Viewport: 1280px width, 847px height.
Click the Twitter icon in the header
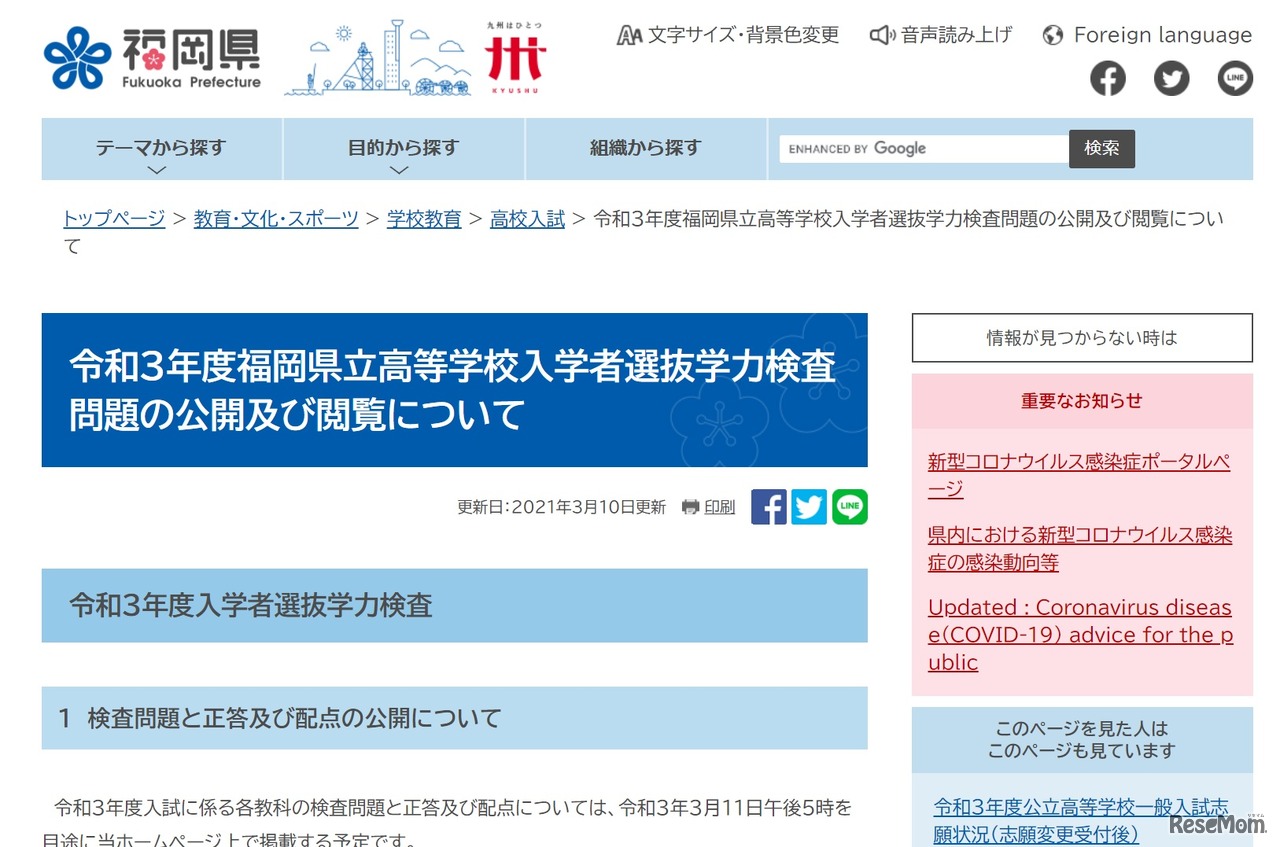1171,78
